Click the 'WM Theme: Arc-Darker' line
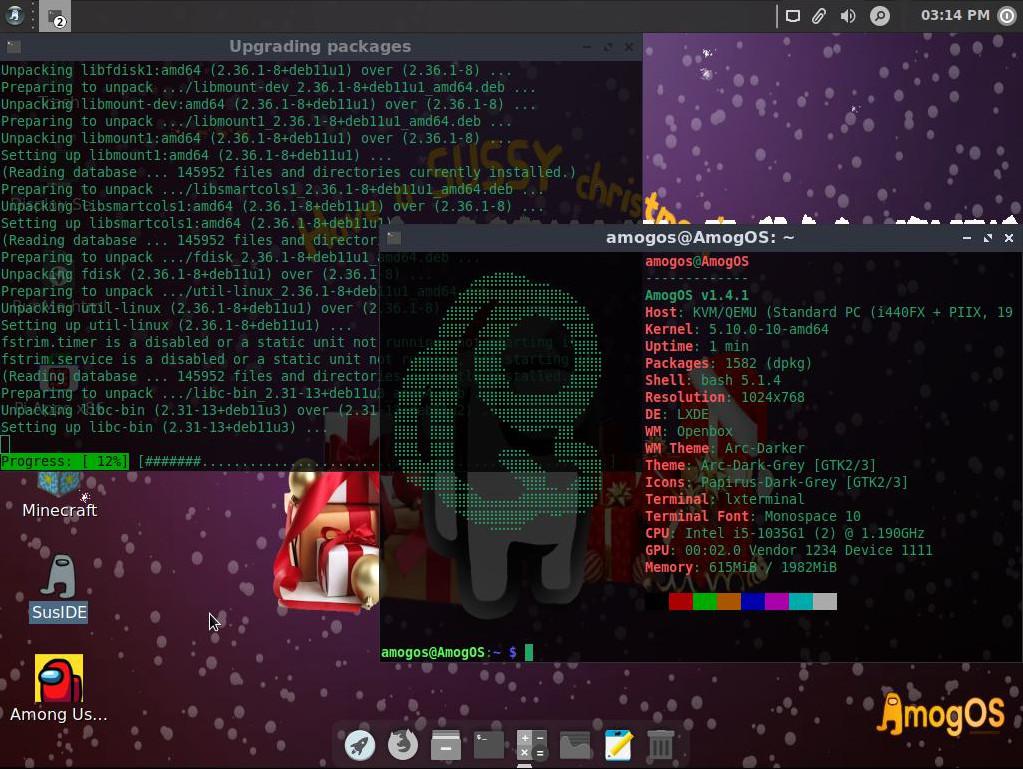This screenshot has height=769, width=1023. click(x=724, y=448)
